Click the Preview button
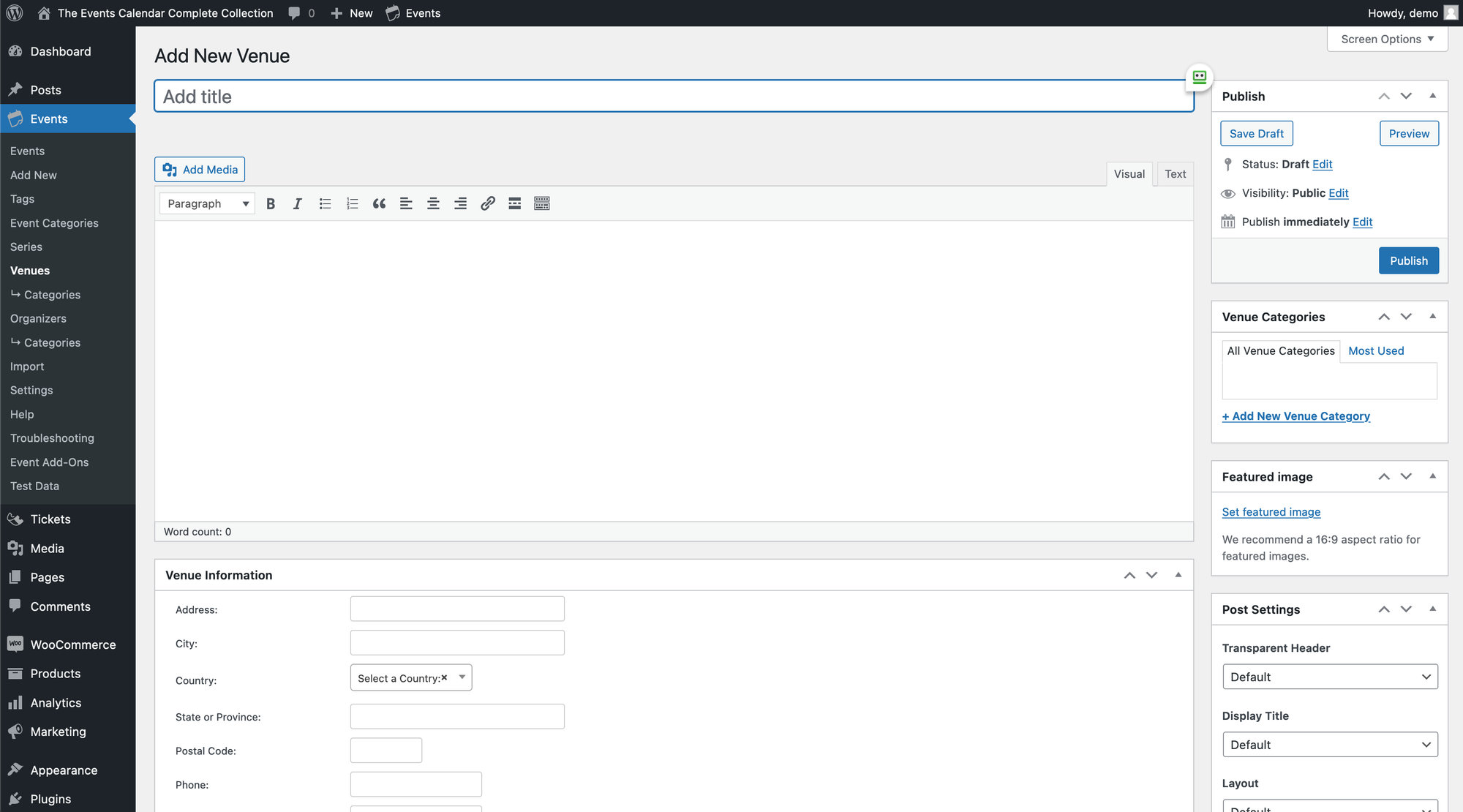Screen dimensions: 1463x812 tap(1409, 134)
